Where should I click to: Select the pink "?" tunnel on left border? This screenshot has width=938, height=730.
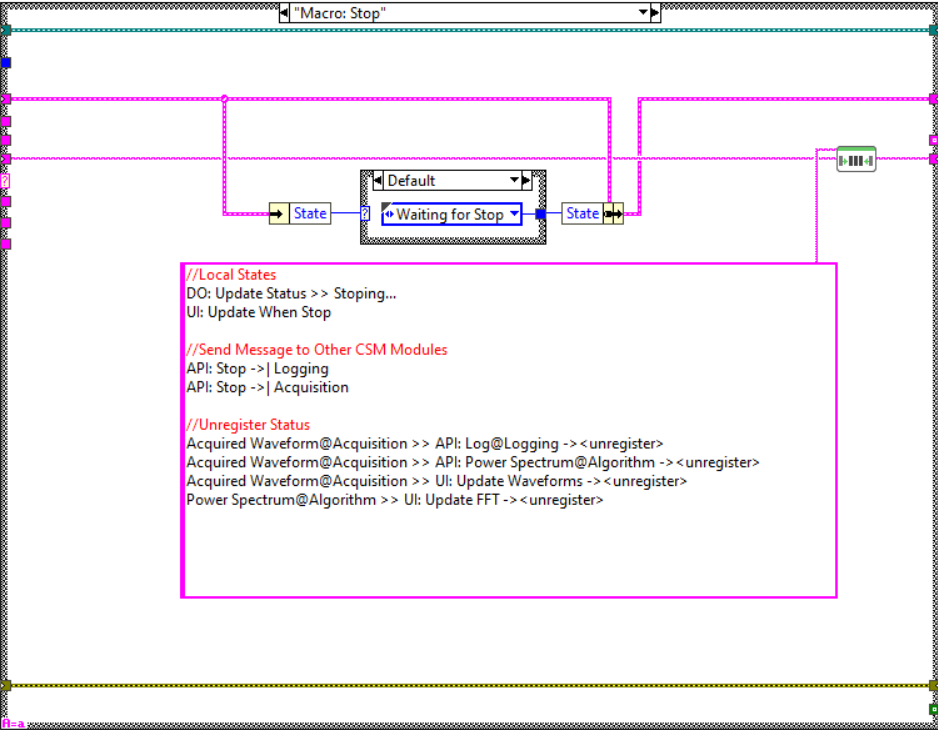click(5, 181)
